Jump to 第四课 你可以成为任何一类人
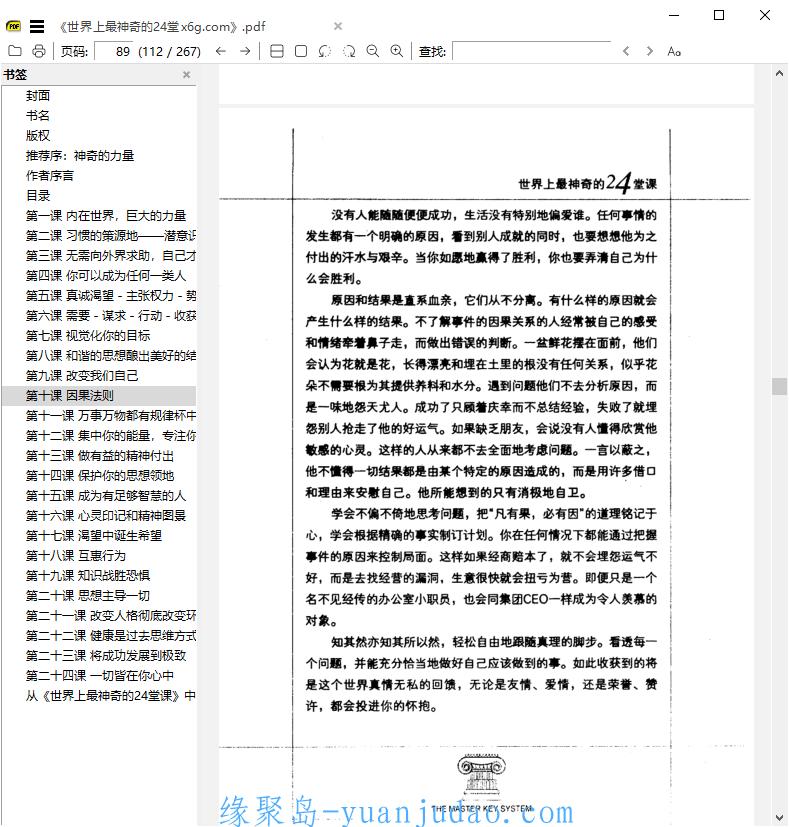789x827 pixels. click(x=106, y=276)
